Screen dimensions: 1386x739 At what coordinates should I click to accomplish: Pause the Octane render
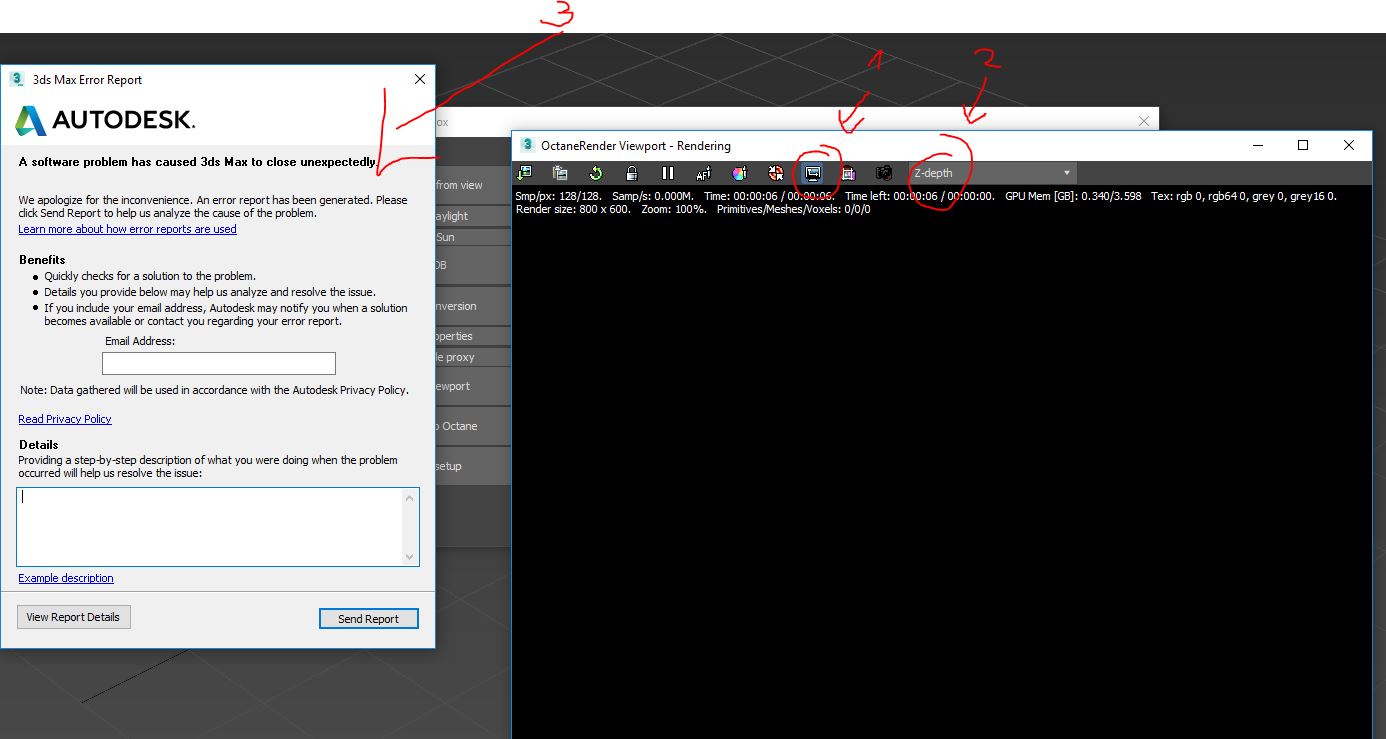(x=668, y=173)
